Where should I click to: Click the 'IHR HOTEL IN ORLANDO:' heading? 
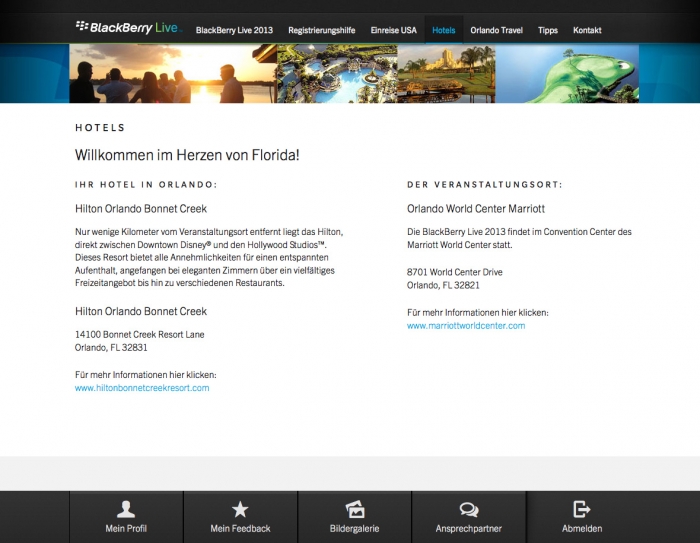(x=146, y=184)
